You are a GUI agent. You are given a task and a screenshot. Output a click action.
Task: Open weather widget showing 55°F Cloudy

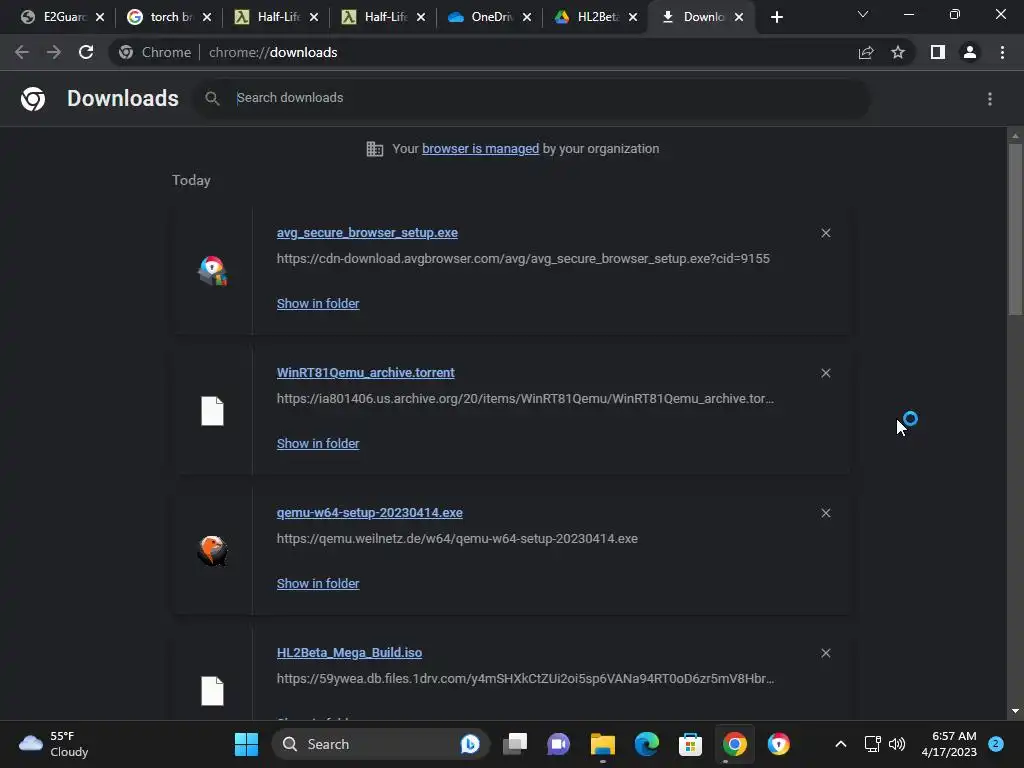pos(54,744)
